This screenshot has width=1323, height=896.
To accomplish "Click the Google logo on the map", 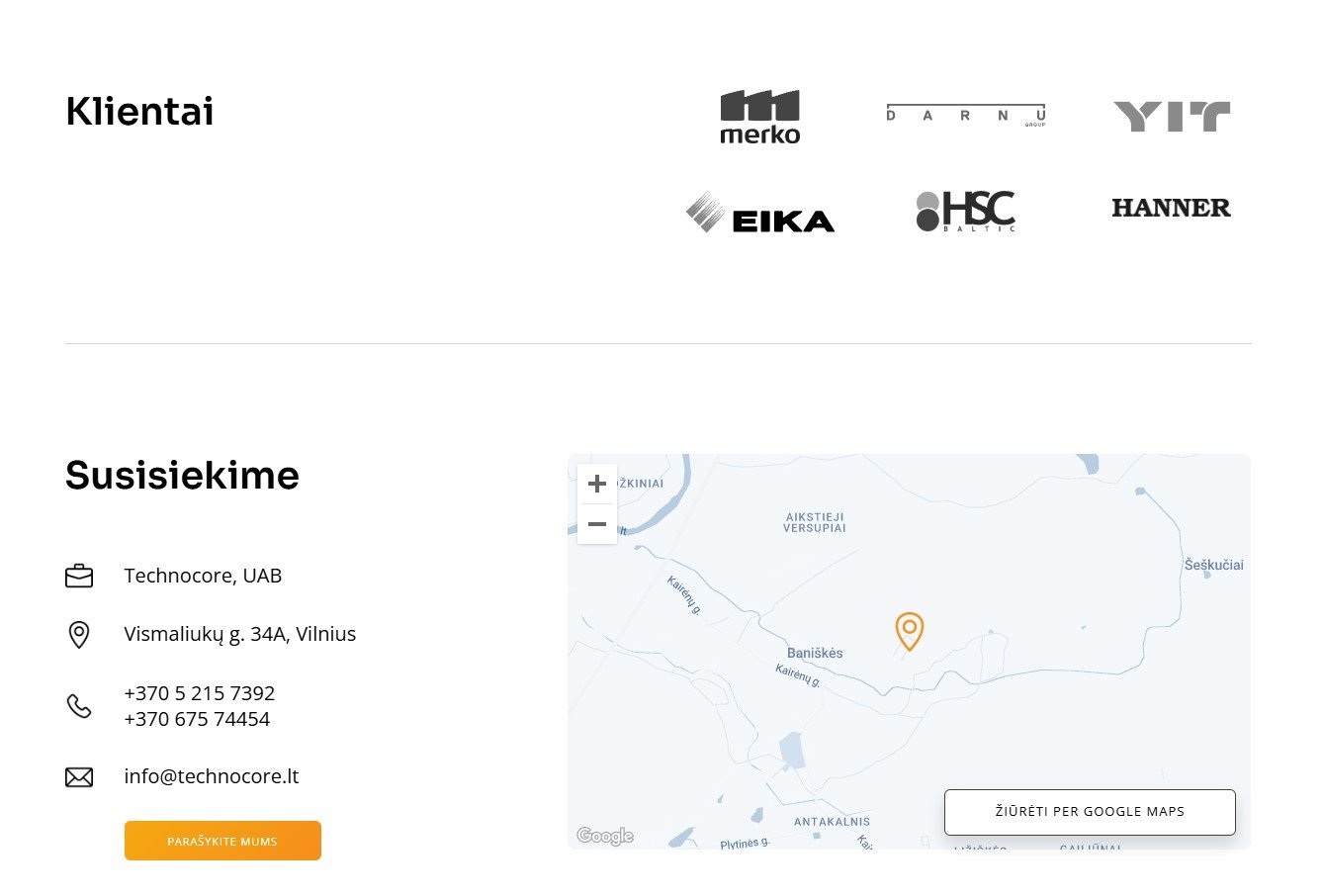I will click(605, 836).
